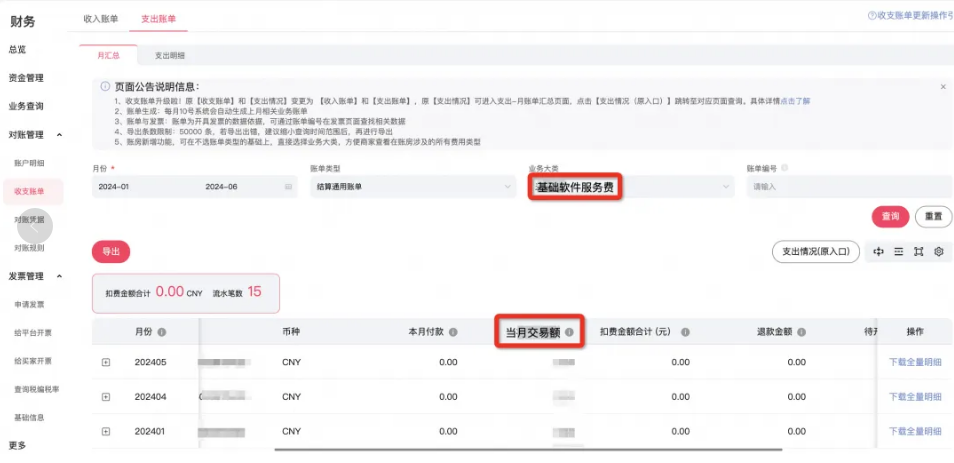Viewport: 954px width, 463px height.
Task: Toggle fullscreen table view icon
Action: (919, 251)
